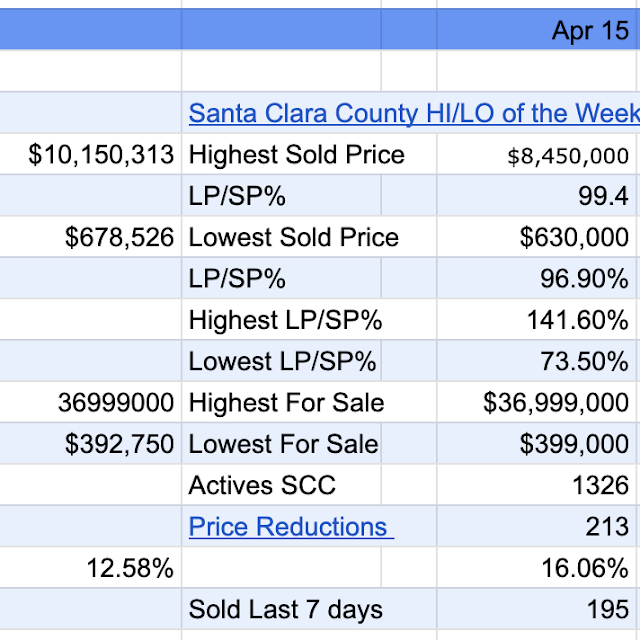Click the $8,450,000 value cell
Image resolution: width=640 pixels, height=640 pixels.
click(x=568, y=156)
